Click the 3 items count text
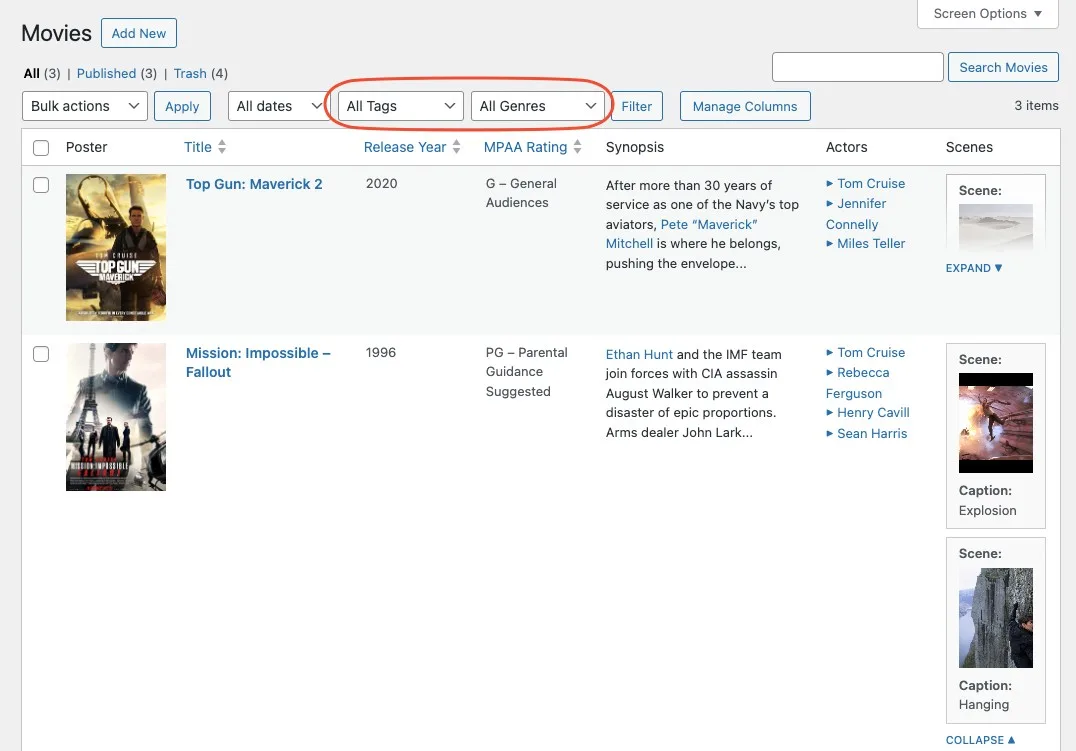1076x751 pixels. pos(1036,105)
